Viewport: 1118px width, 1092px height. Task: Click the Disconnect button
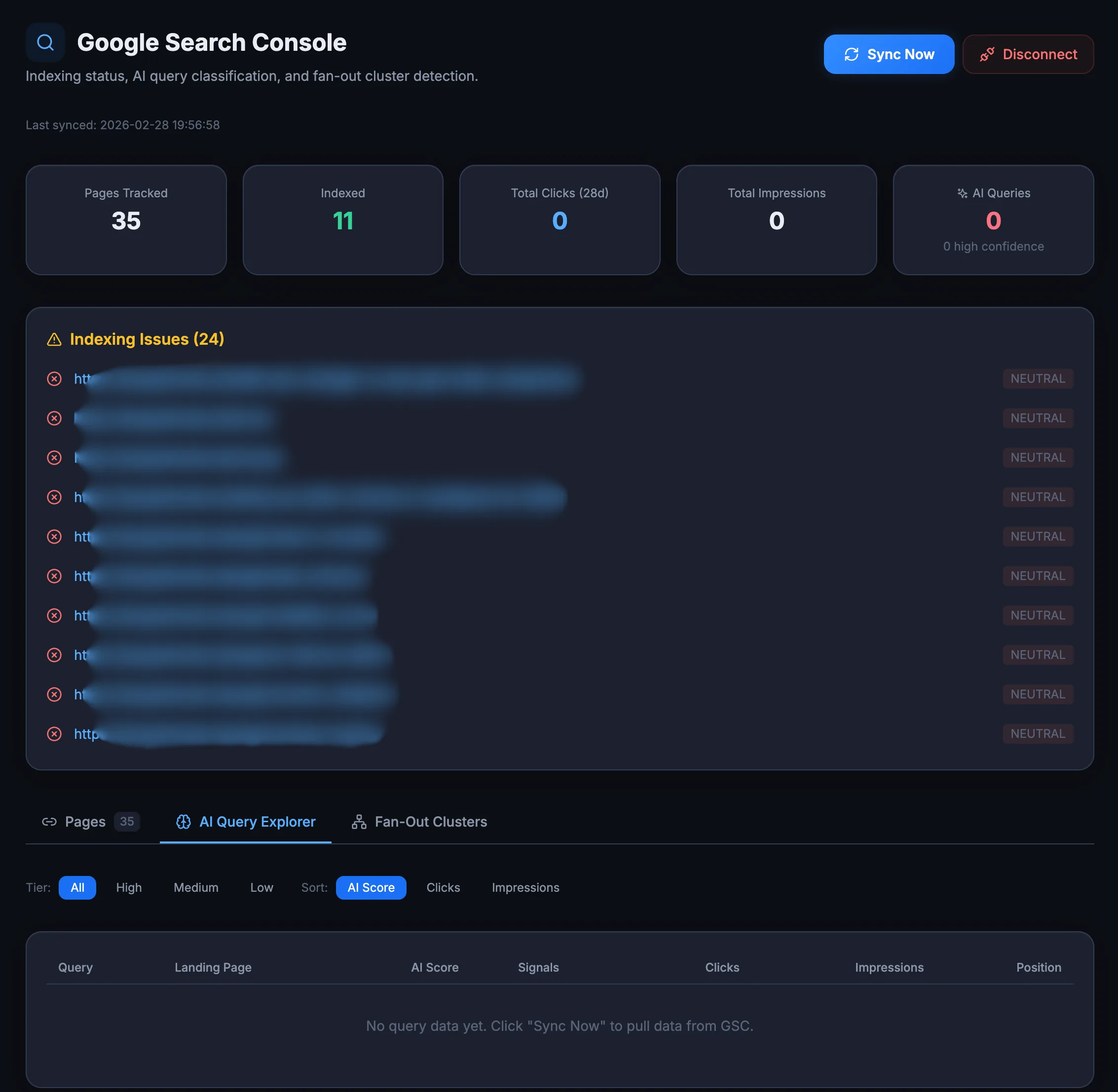coord(1029,54)
